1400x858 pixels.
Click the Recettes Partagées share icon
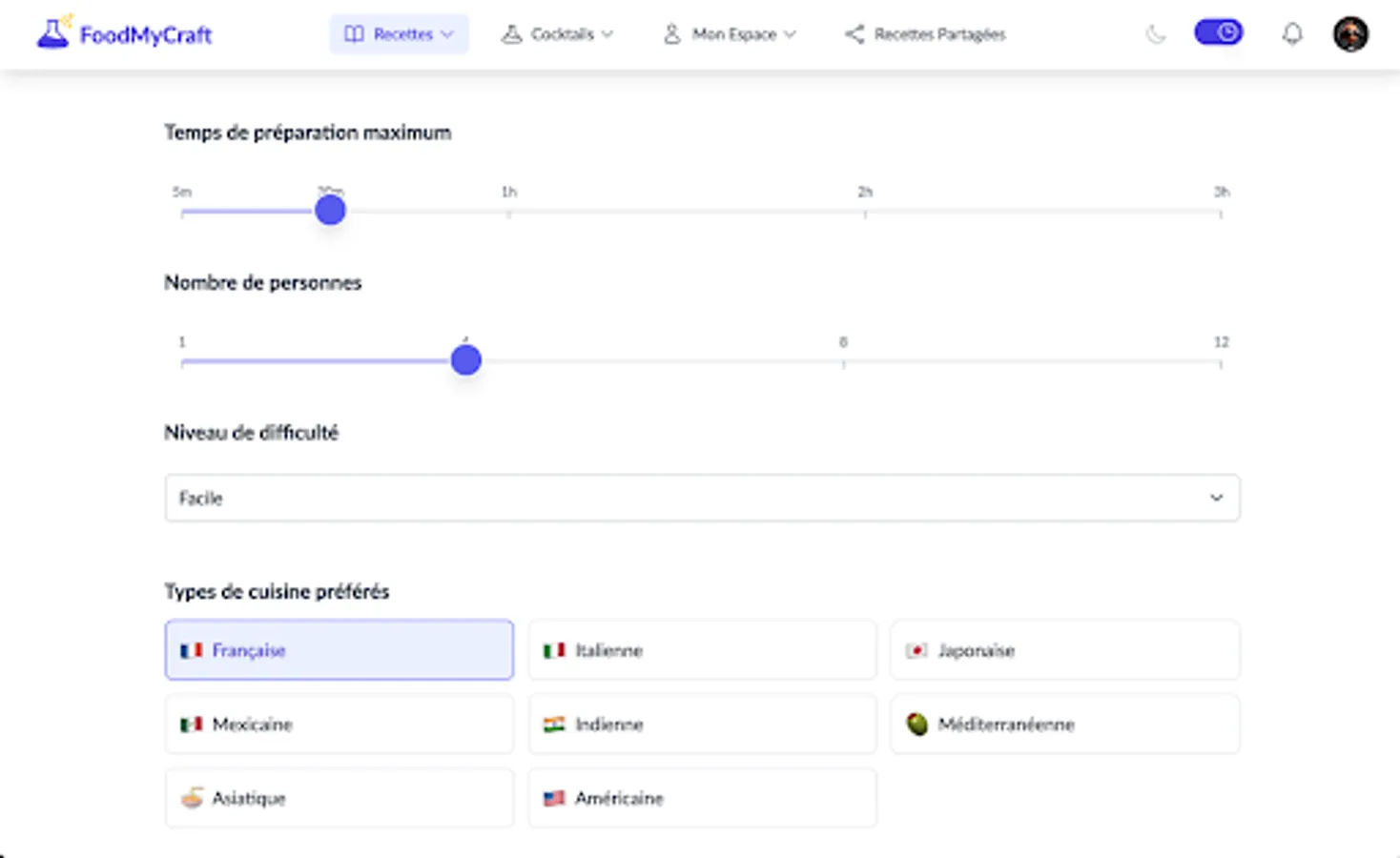point(853,33)
